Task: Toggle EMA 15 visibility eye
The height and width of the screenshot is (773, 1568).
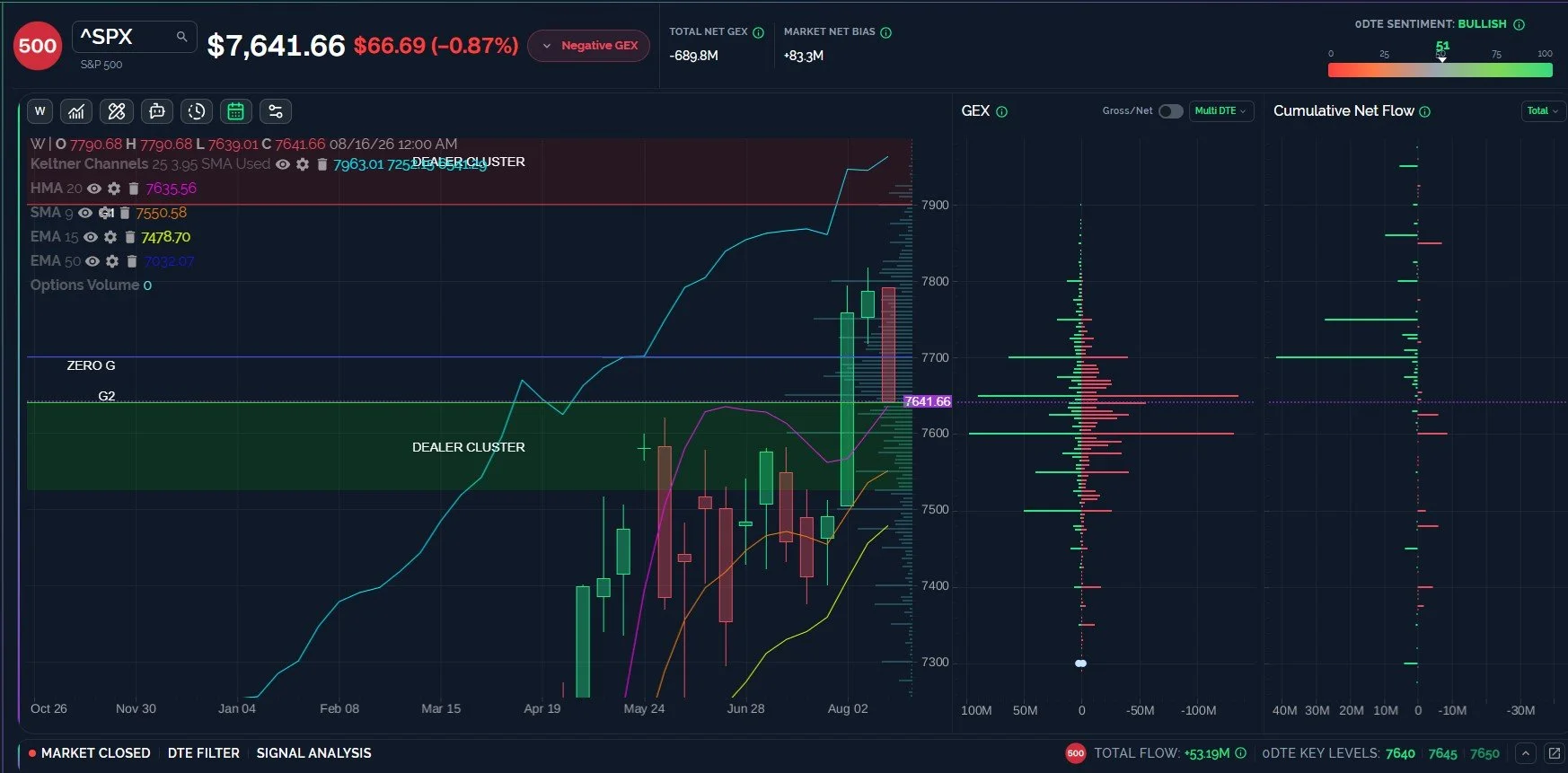Action: (x=91, y=237)
